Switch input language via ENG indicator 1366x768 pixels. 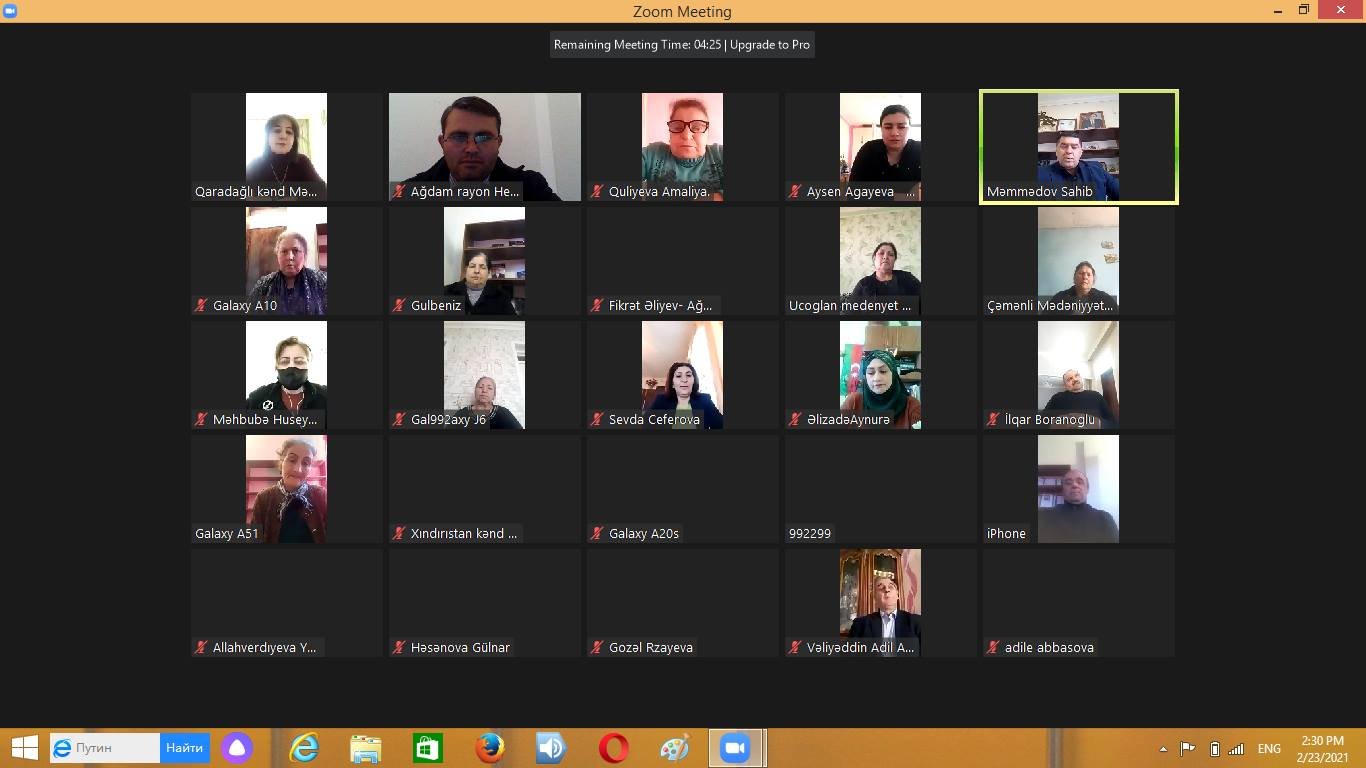pos(1269,749)
